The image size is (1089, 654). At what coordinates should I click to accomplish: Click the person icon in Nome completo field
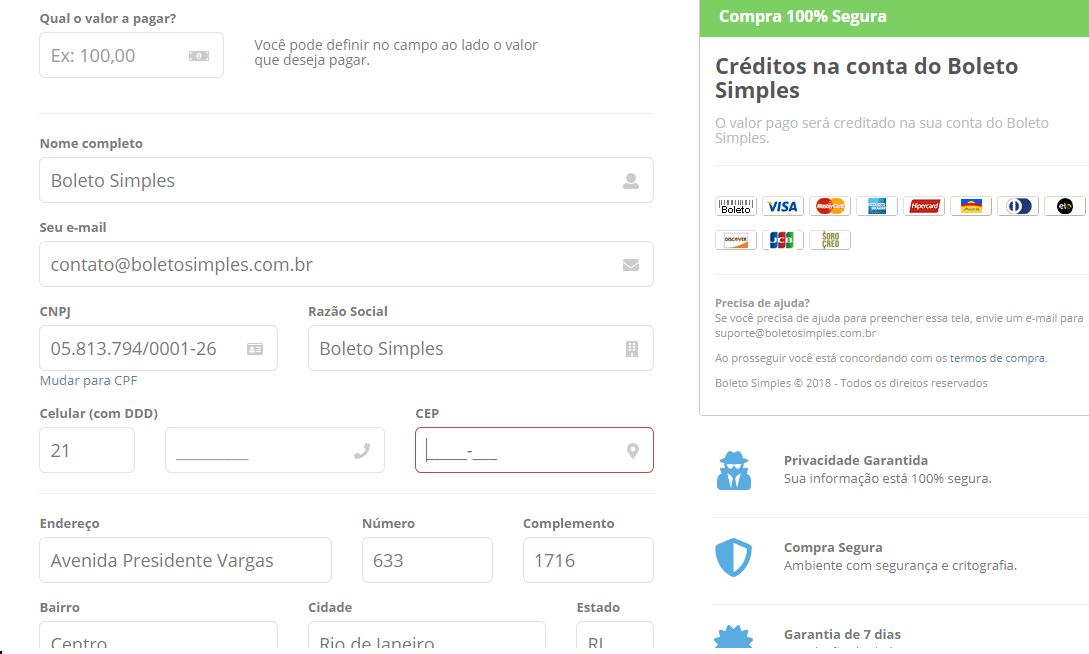(x=631, y=181)
